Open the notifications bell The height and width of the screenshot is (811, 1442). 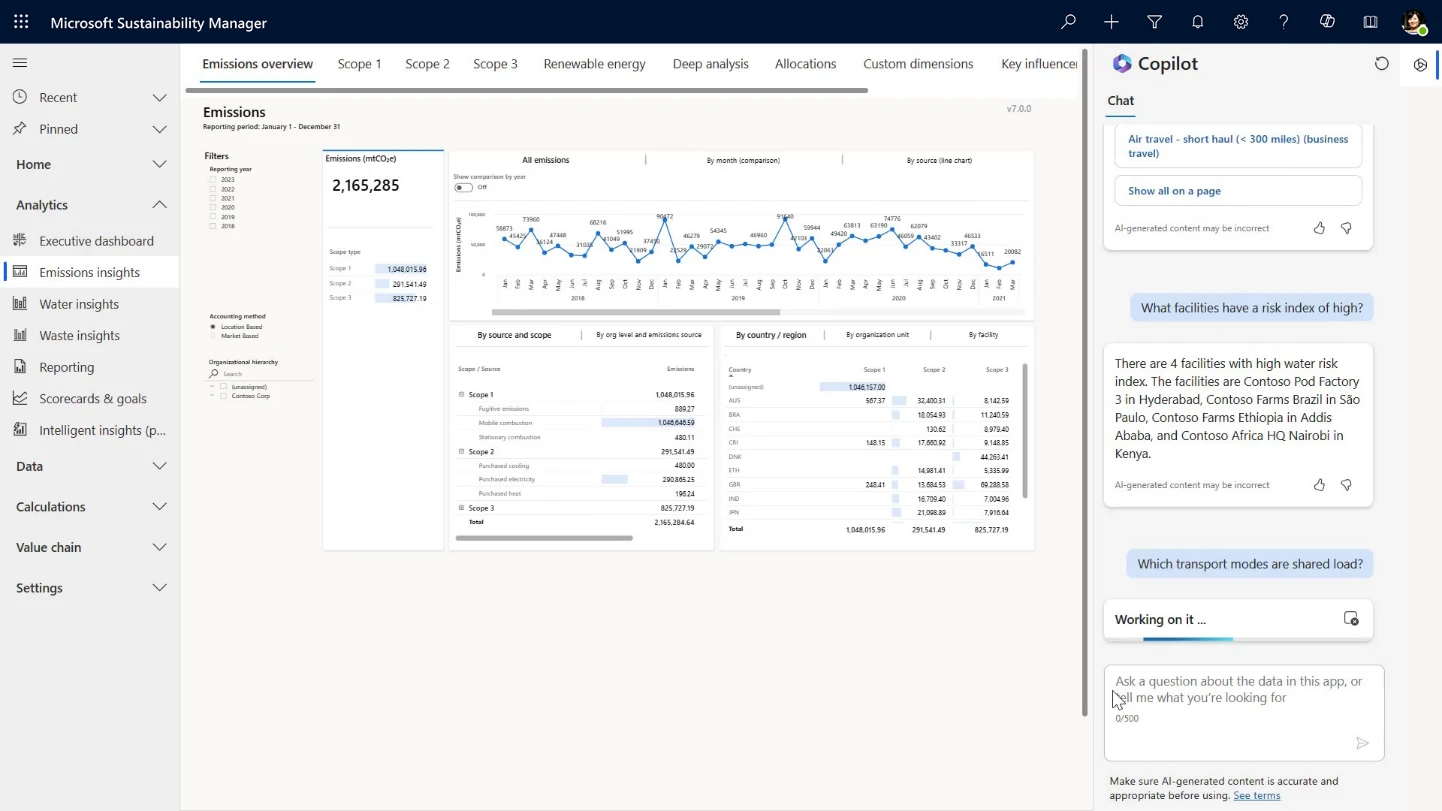(x=1197, y=21)
